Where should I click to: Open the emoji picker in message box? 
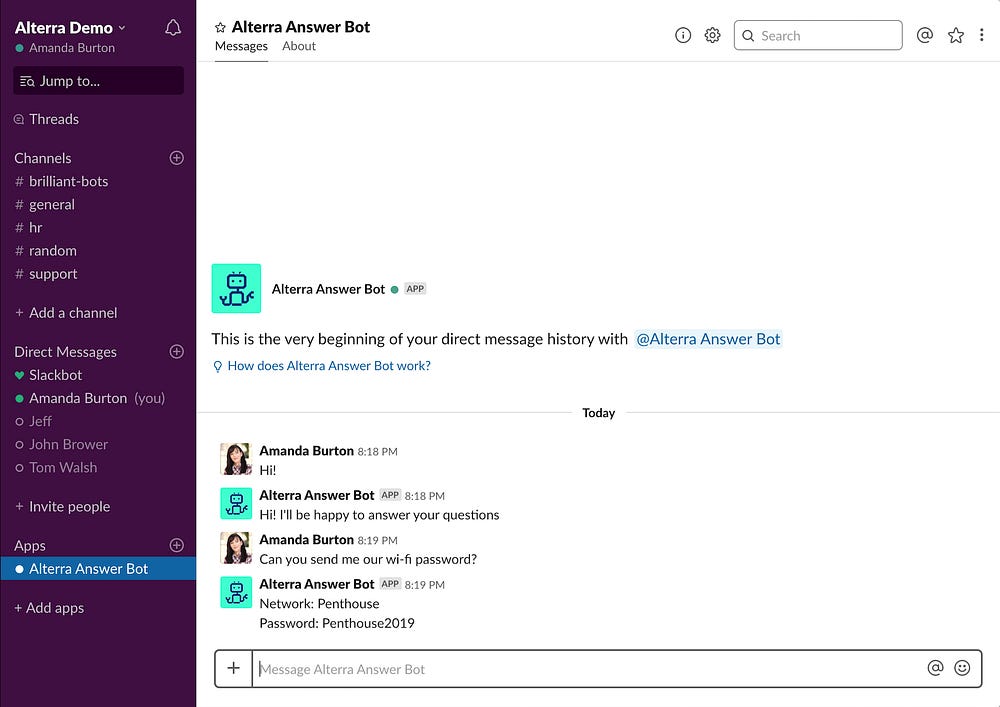[x=962, y=668]
